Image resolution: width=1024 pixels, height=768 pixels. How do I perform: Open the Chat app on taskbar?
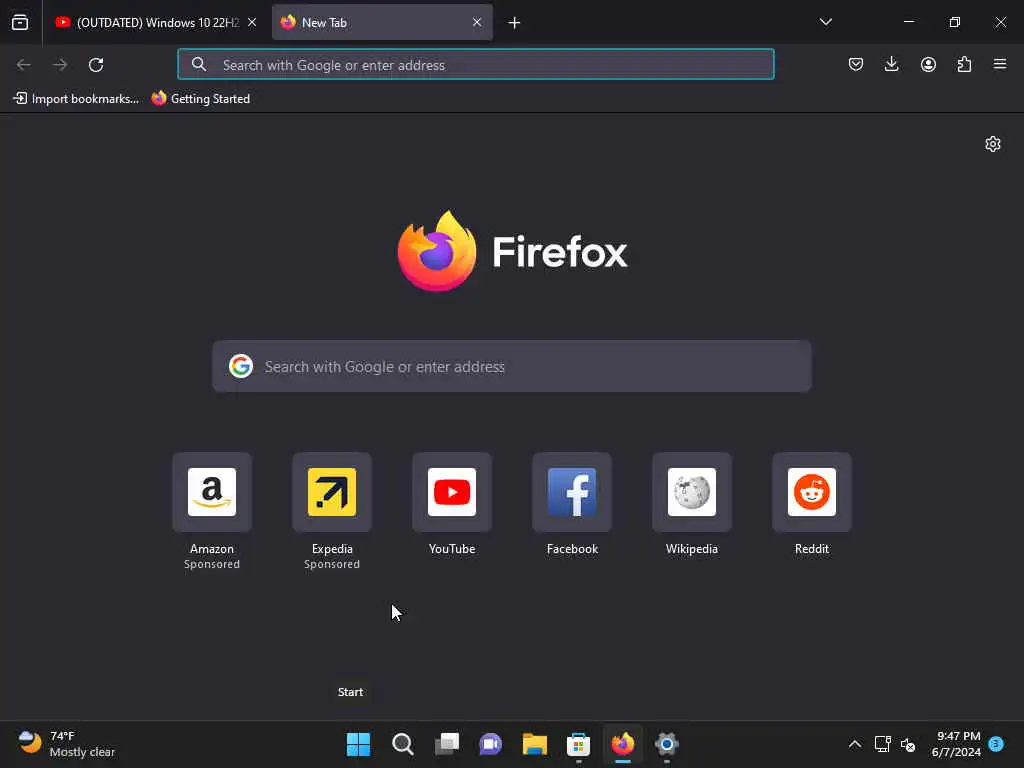tap(490, 744)
